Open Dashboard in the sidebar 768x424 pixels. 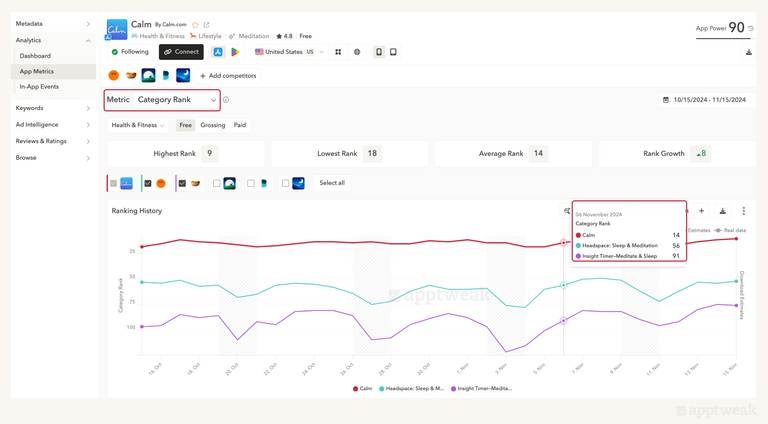coord(35,56)
